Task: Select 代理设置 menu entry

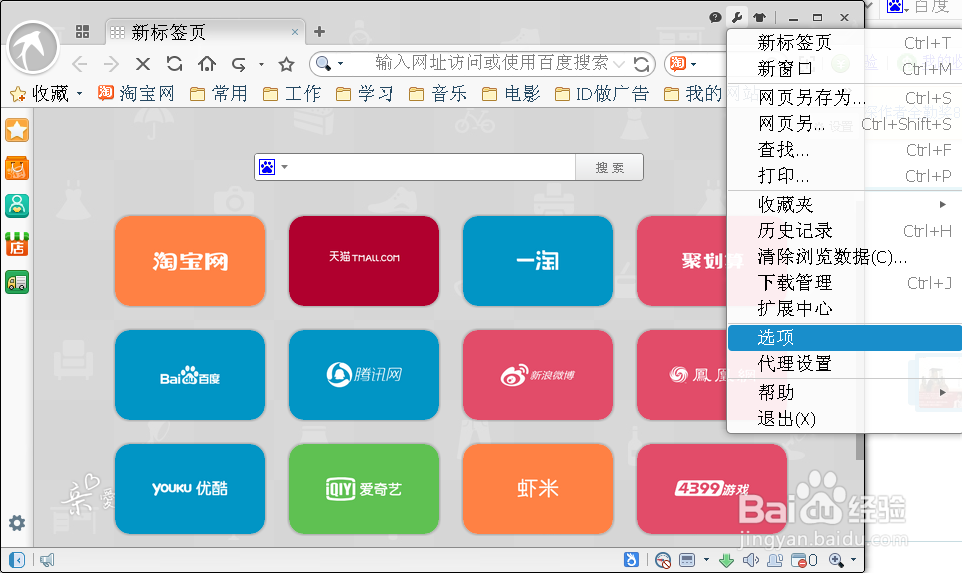Action: click(x=844, y=364)
